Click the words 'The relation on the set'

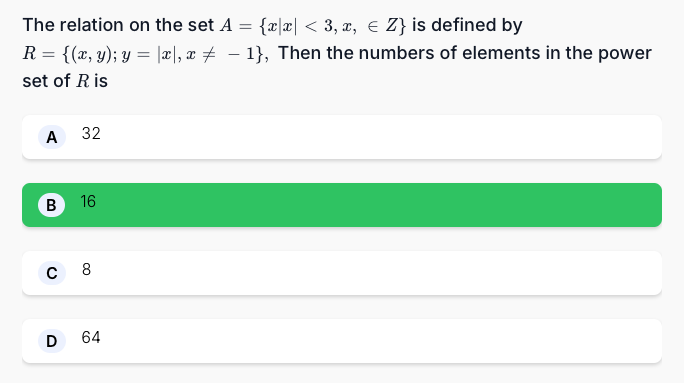[x=118, y=25]
